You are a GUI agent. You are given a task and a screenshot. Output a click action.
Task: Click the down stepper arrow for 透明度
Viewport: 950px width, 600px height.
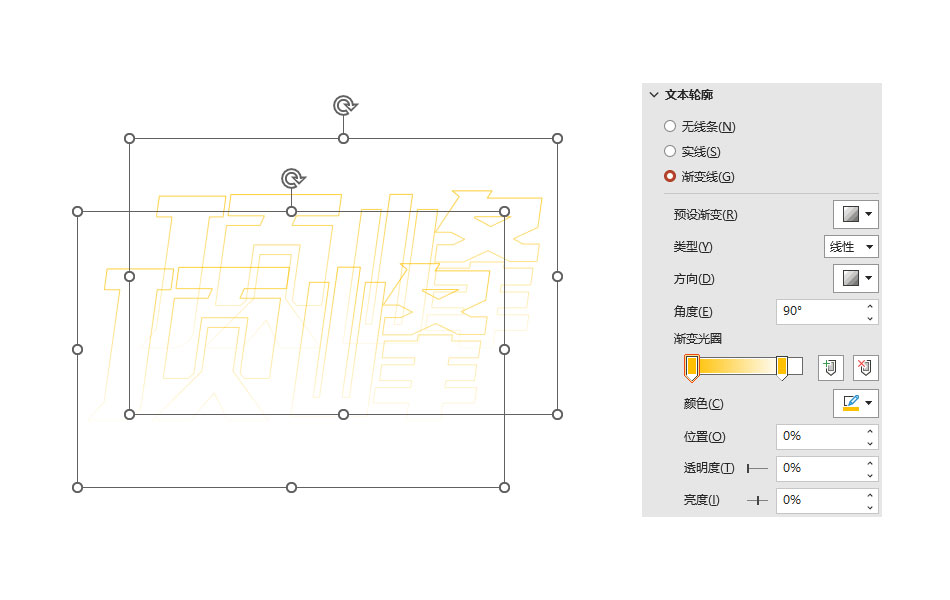tap(870, 474)
